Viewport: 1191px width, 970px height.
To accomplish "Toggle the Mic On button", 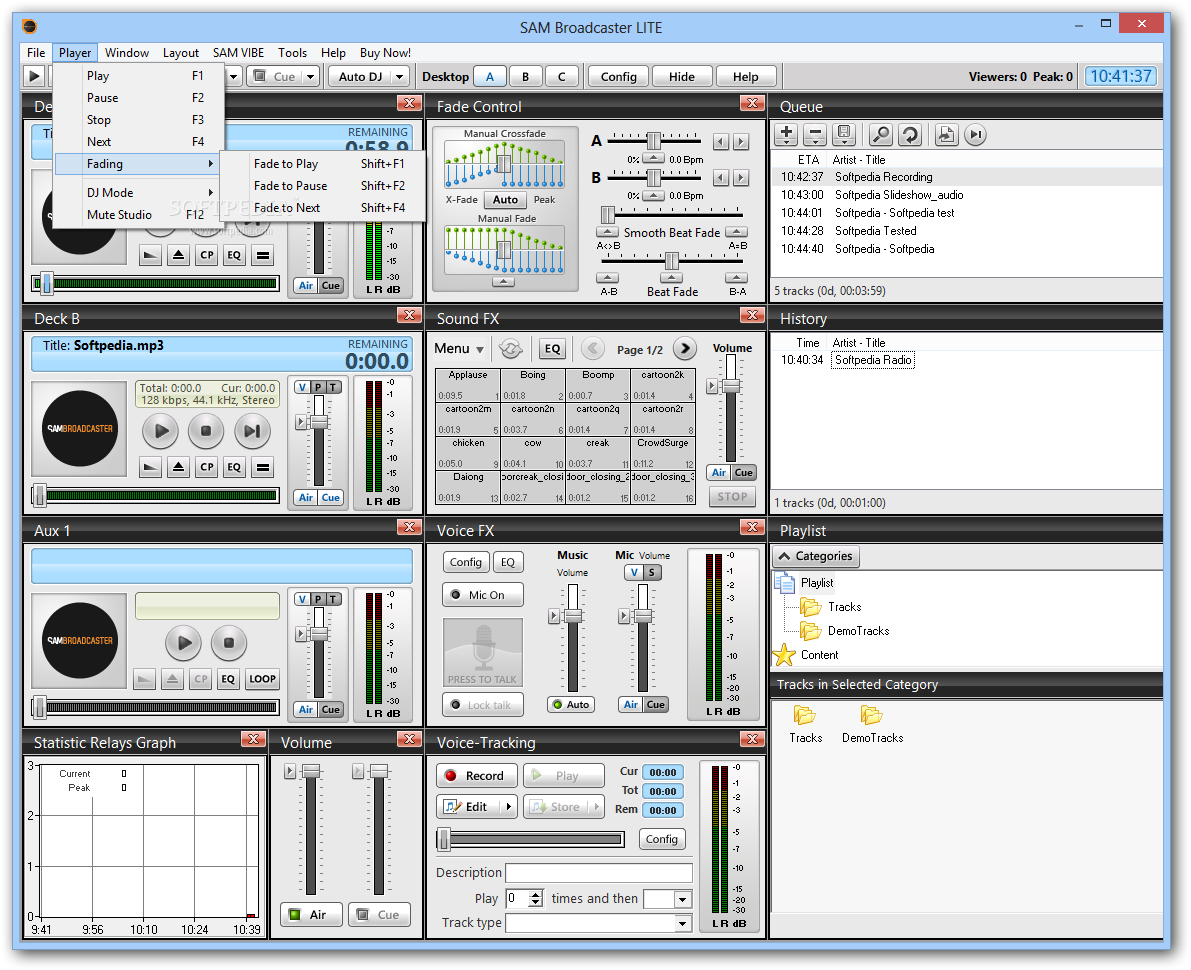I will tap(483, 595).
